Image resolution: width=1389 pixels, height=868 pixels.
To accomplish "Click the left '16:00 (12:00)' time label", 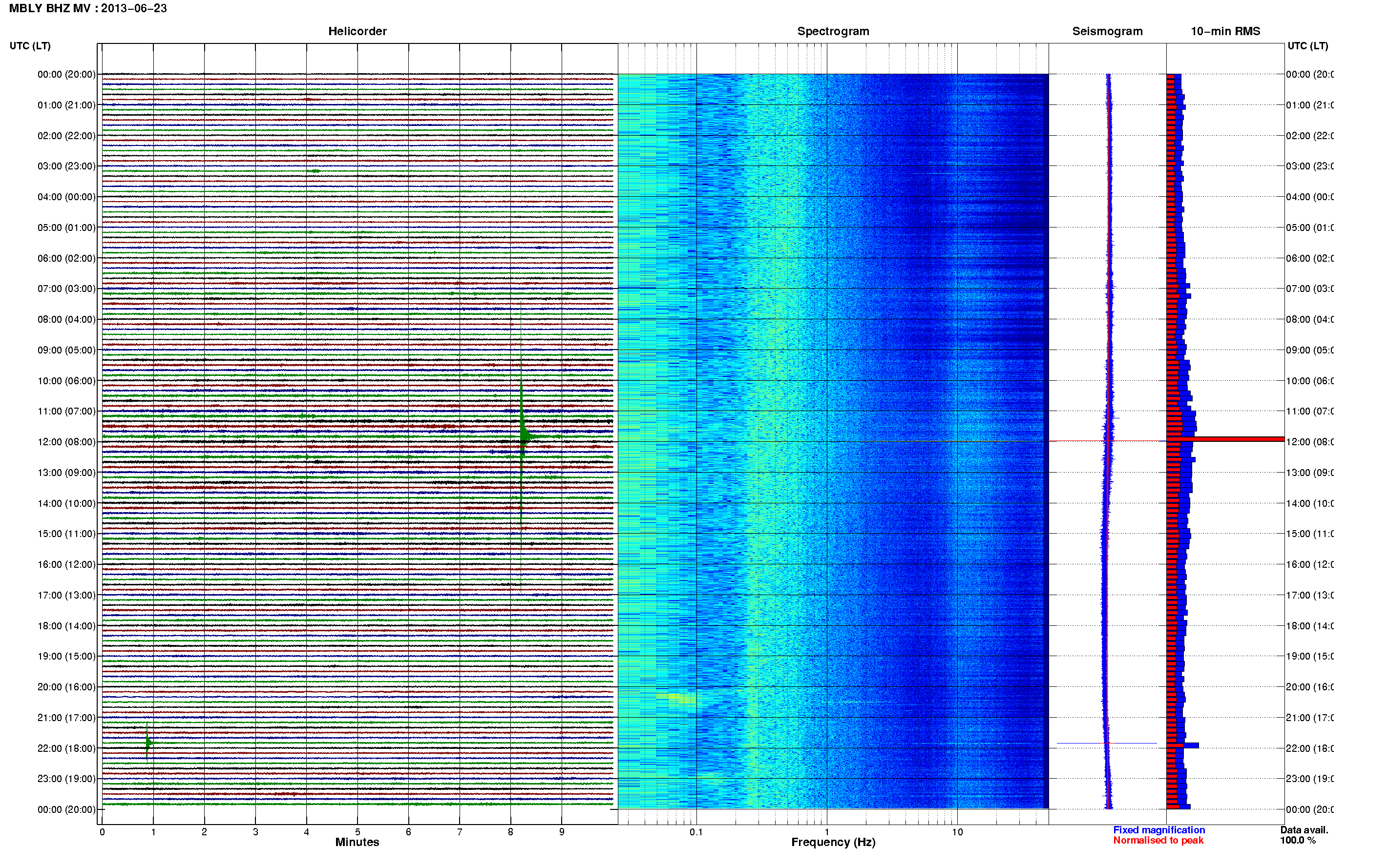I will click(x=66, y=564).
